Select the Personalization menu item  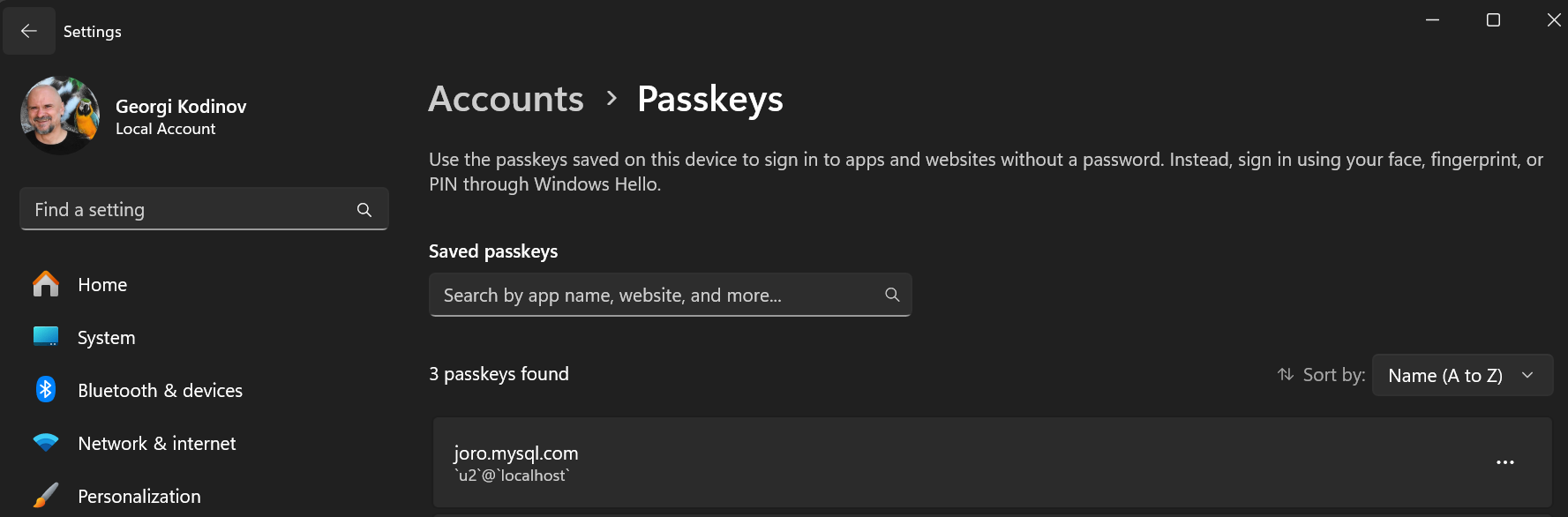coord(139,496)
